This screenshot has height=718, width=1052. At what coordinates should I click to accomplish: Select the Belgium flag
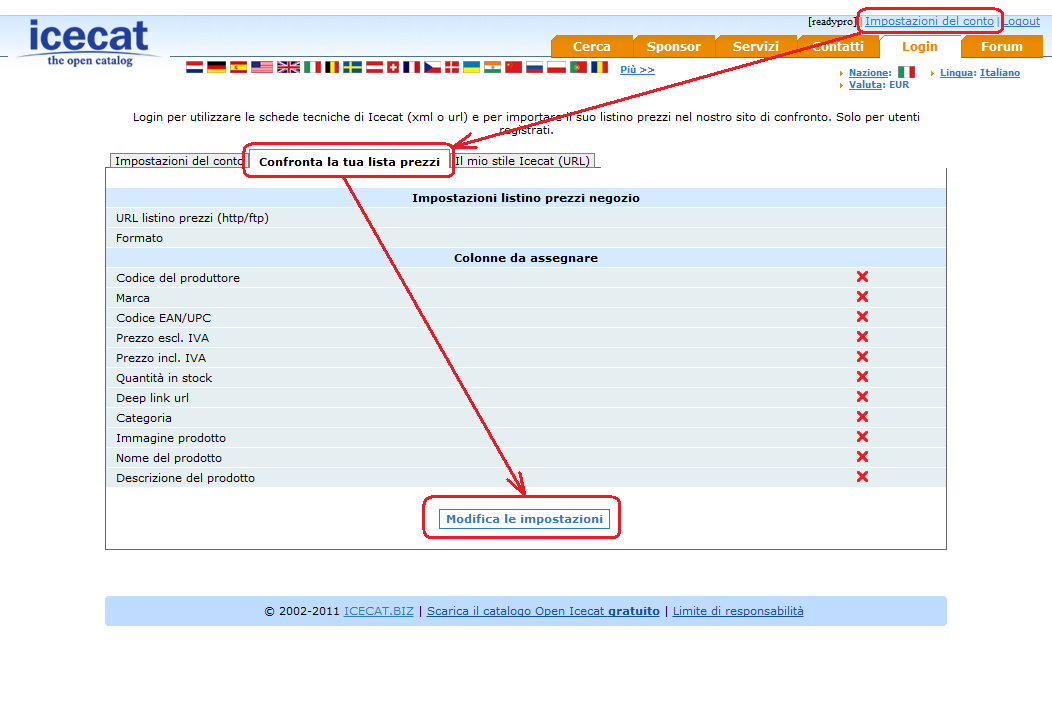[331, 67]
